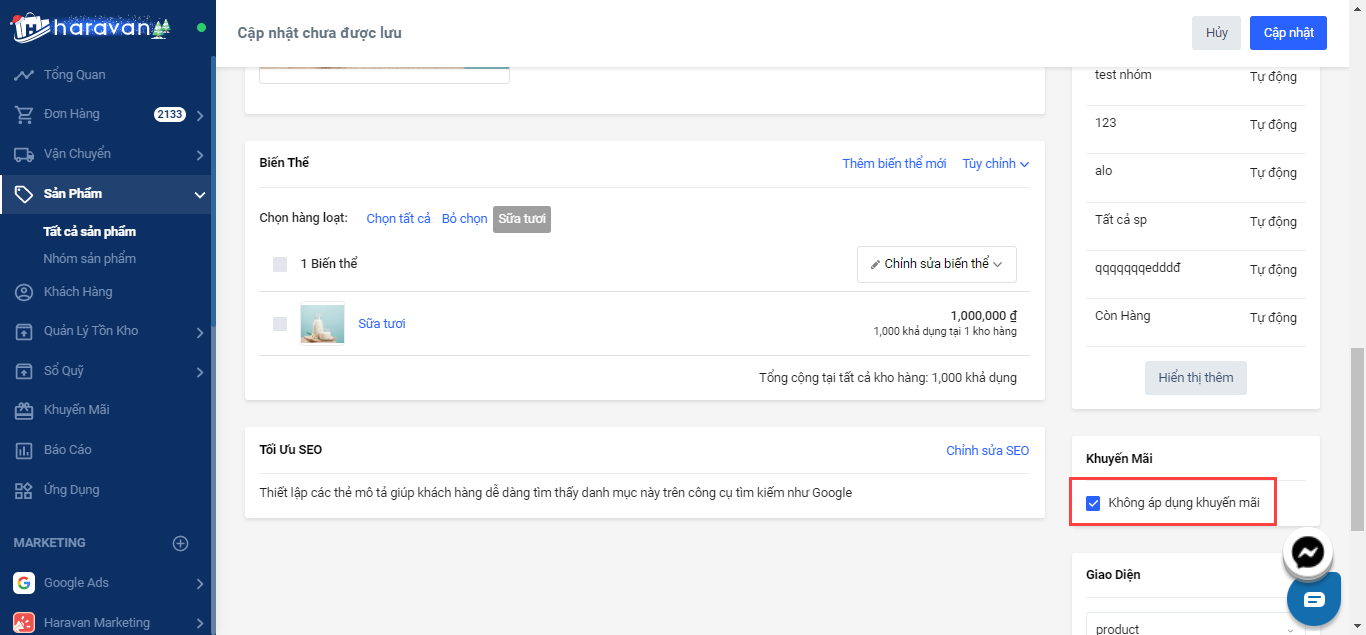Click the Ứng Dụng apps icon

click(24, 490)
